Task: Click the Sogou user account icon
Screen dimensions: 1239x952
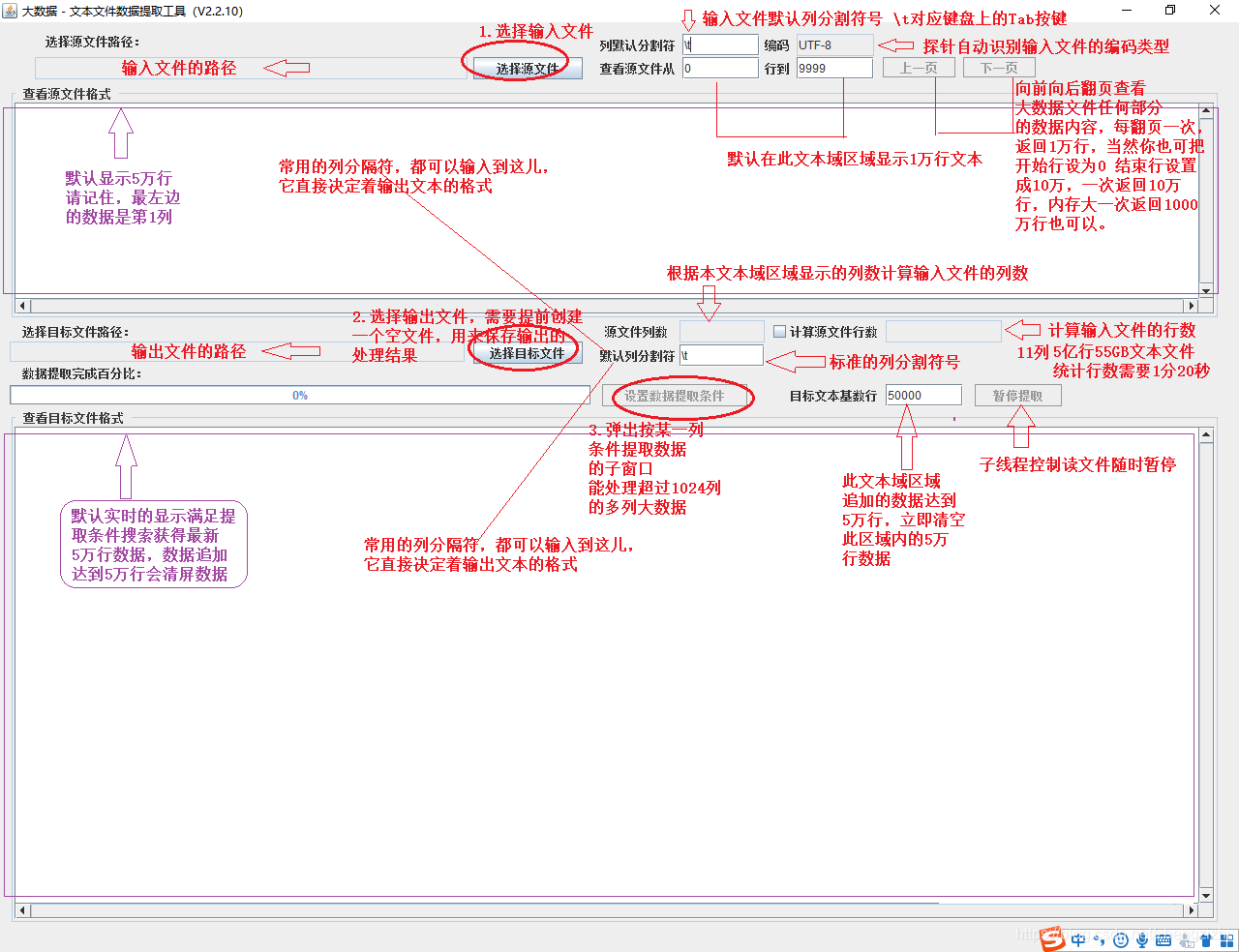Action: click(x=1187, y=940)
